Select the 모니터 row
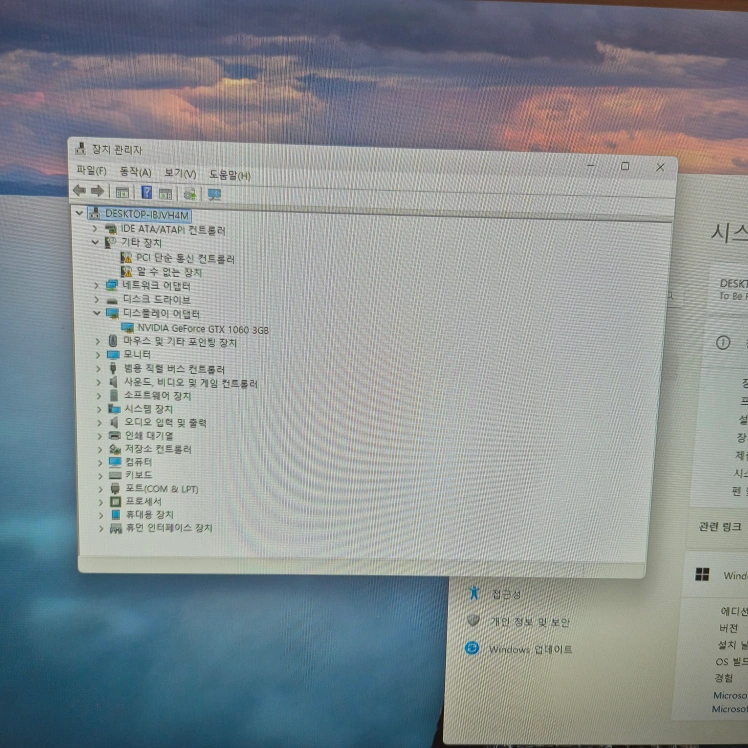 tap(137, 354)
